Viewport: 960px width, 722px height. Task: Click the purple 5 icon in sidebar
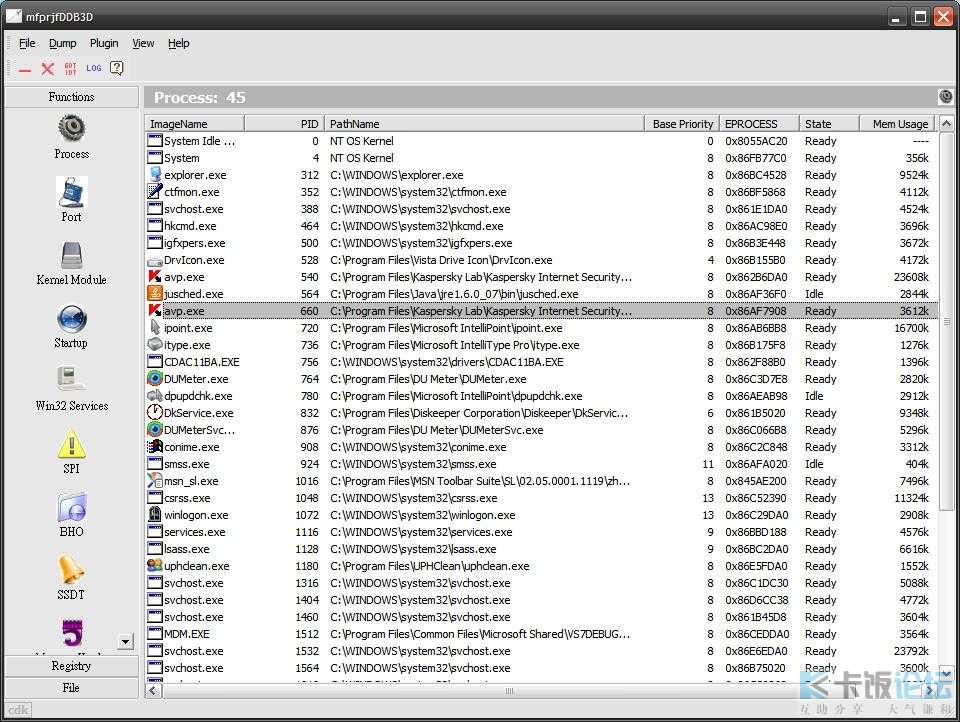[x=72, y=633]
